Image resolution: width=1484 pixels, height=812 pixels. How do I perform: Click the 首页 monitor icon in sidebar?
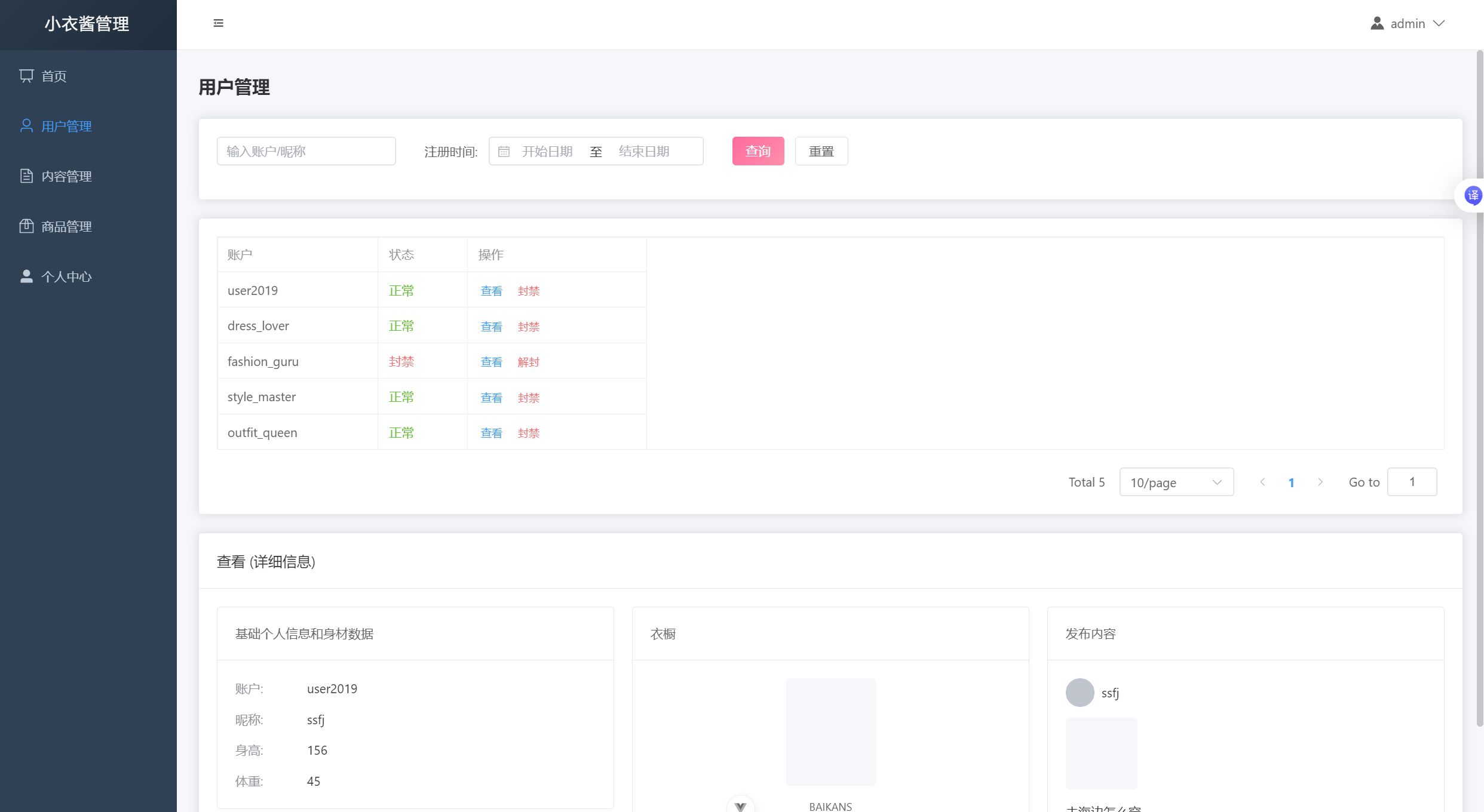click(x=26, y=76)
